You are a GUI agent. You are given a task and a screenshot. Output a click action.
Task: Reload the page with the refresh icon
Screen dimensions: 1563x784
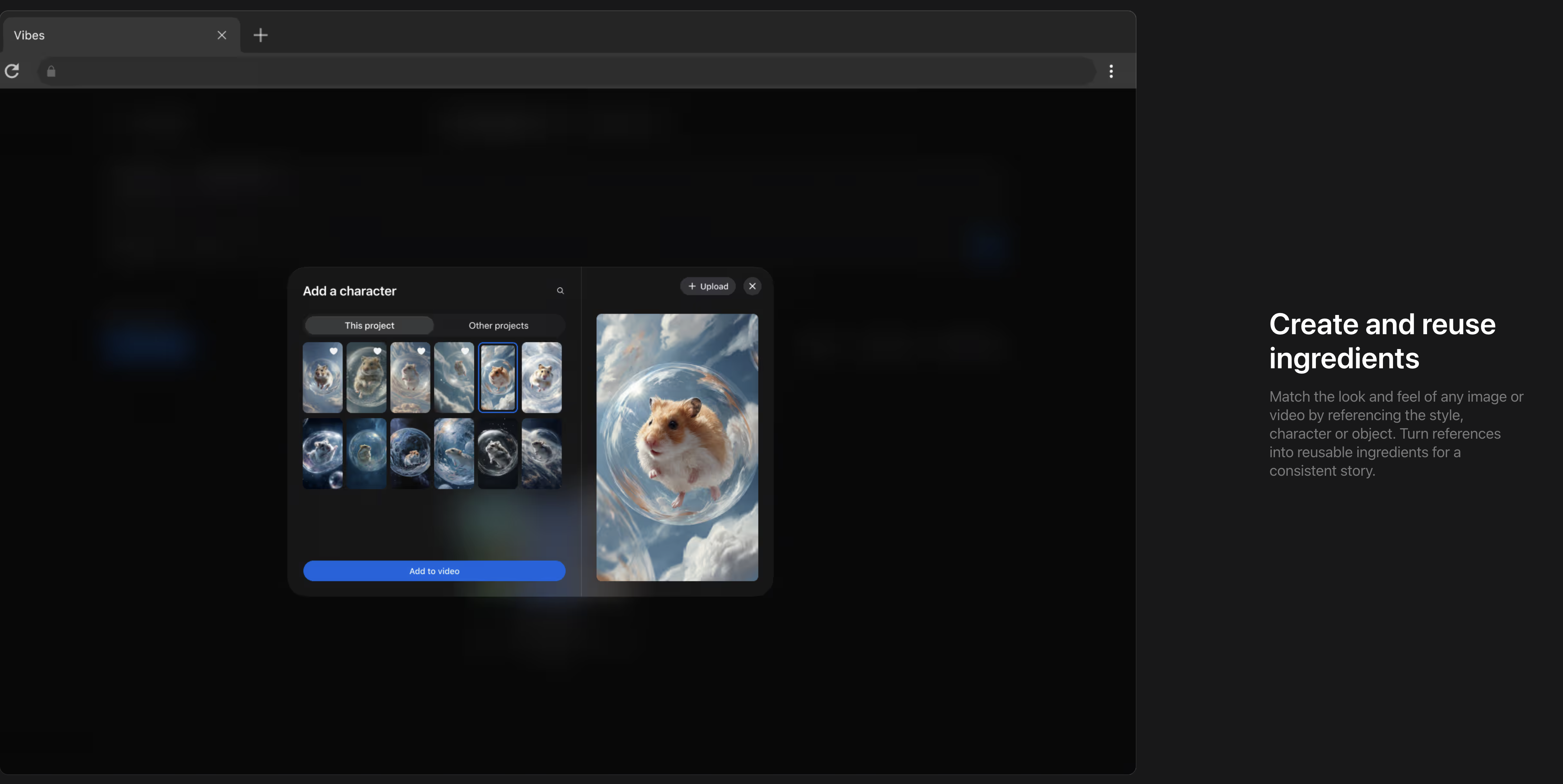click(x=12, y=72)
